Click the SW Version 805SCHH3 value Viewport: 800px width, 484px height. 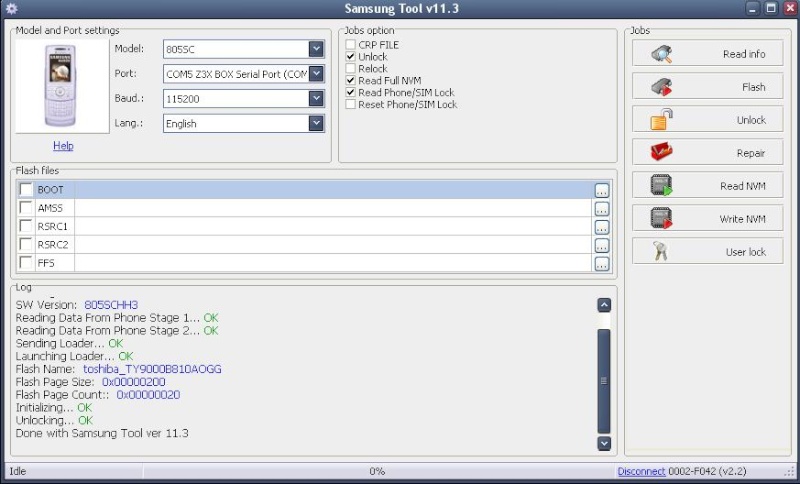[111, 305]
